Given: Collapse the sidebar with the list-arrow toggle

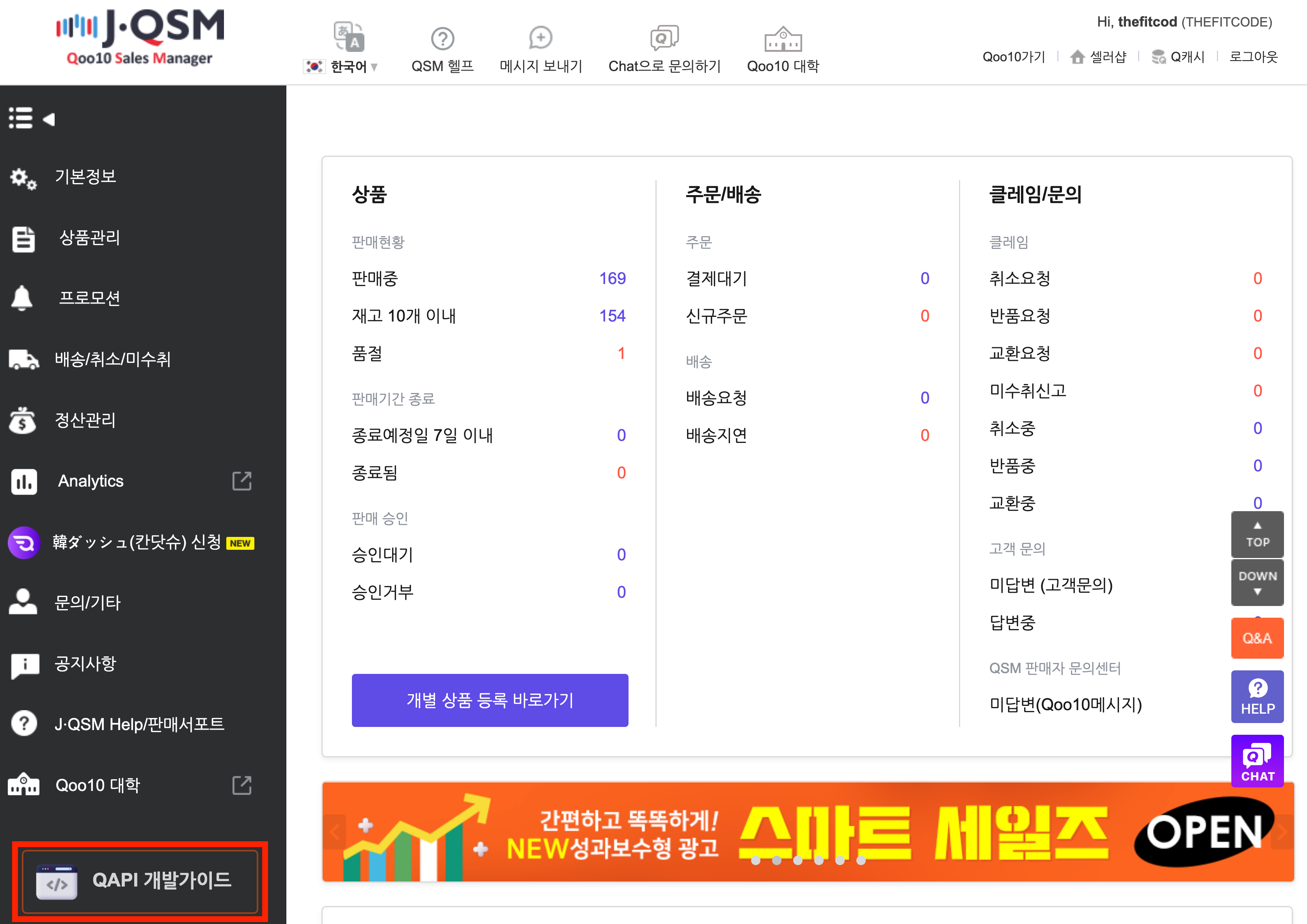Looking at the screenshot, I should pos(31,118).
